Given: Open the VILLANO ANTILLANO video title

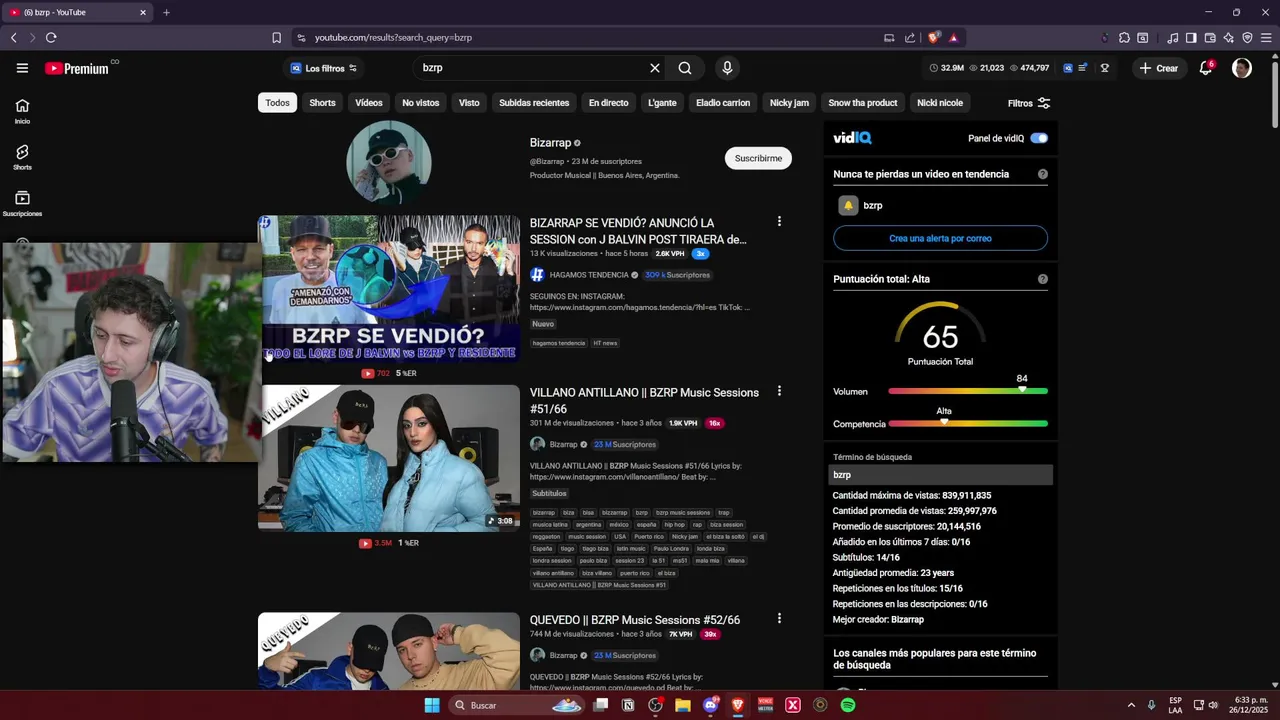Looking at the screenshot, I should (x=644, y=400).
